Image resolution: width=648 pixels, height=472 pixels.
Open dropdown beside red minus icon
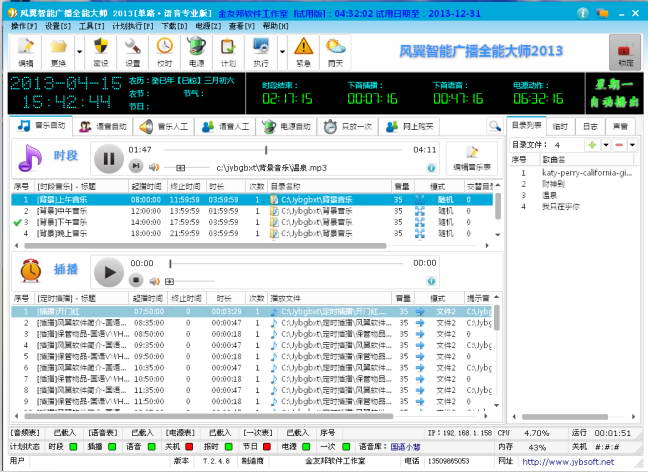point(632,145)
